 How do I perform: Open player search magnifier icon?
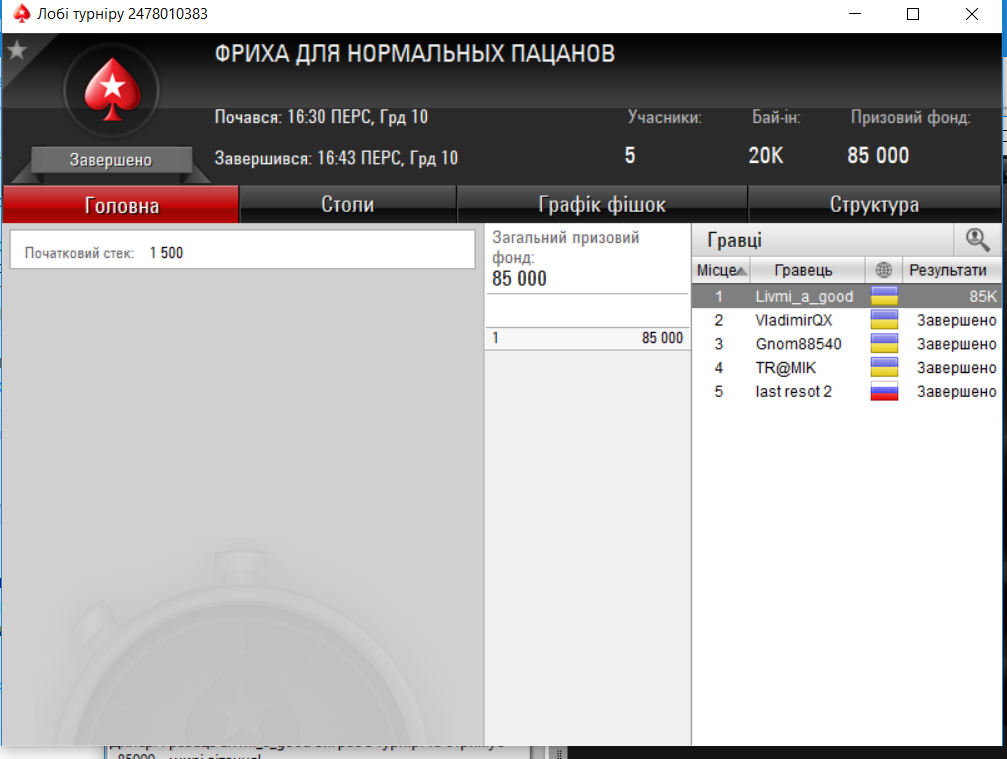tap(977, 240)
